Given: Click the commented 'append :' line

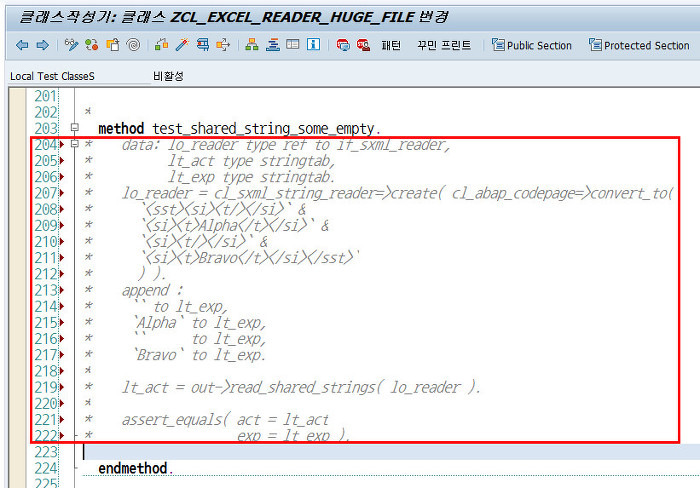Looking at the screenshot, I should pyautogui.click(x=152, y=290).
